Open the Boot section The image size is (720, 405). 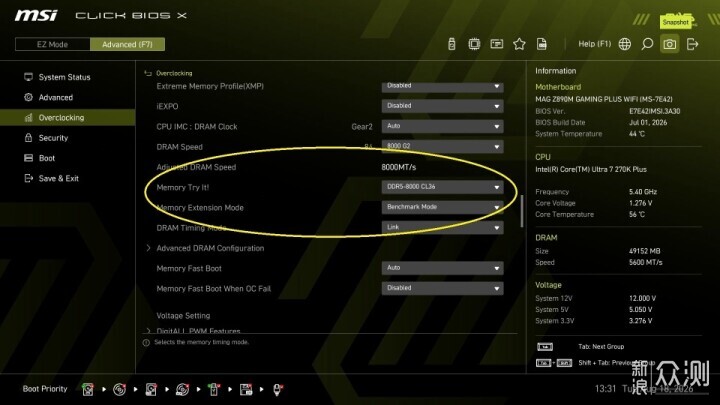[x=47, y=158]
